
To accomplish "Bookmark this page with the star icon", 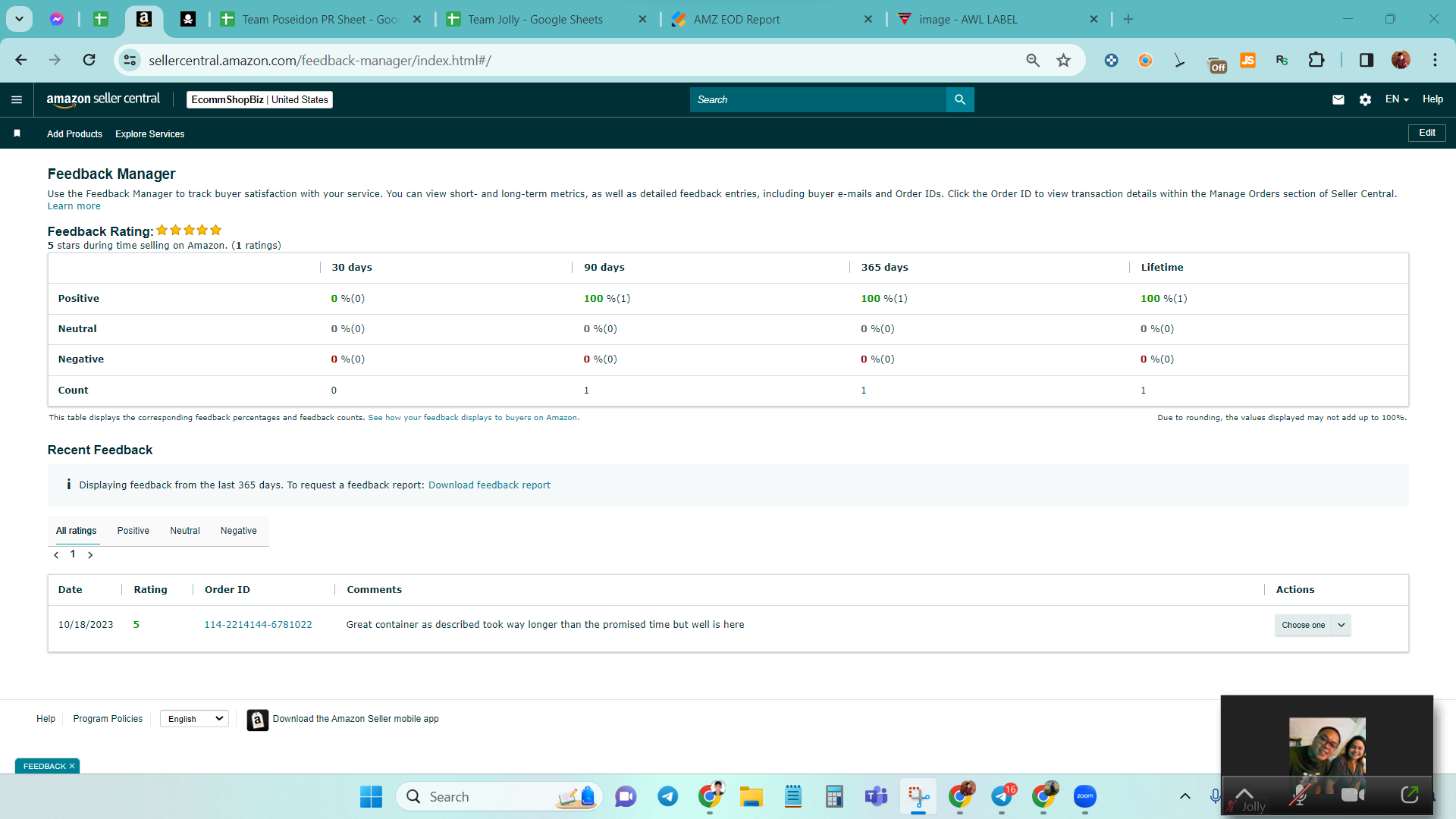I will pyautogui.click(x=1064, y=61).
